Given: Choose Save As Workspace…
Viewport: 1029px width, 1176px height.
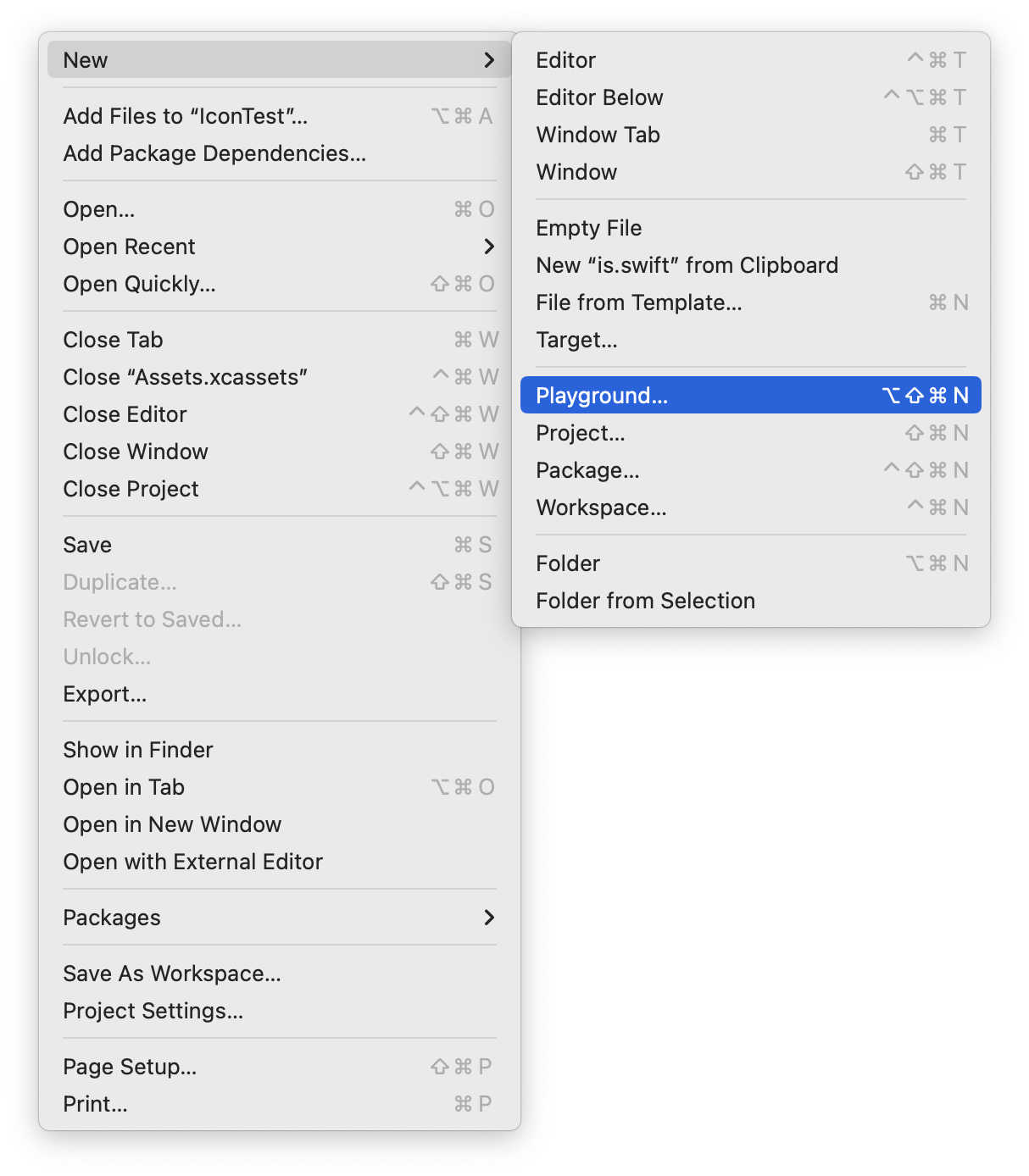Looking at the screenshot, I should tap(171, 974).
